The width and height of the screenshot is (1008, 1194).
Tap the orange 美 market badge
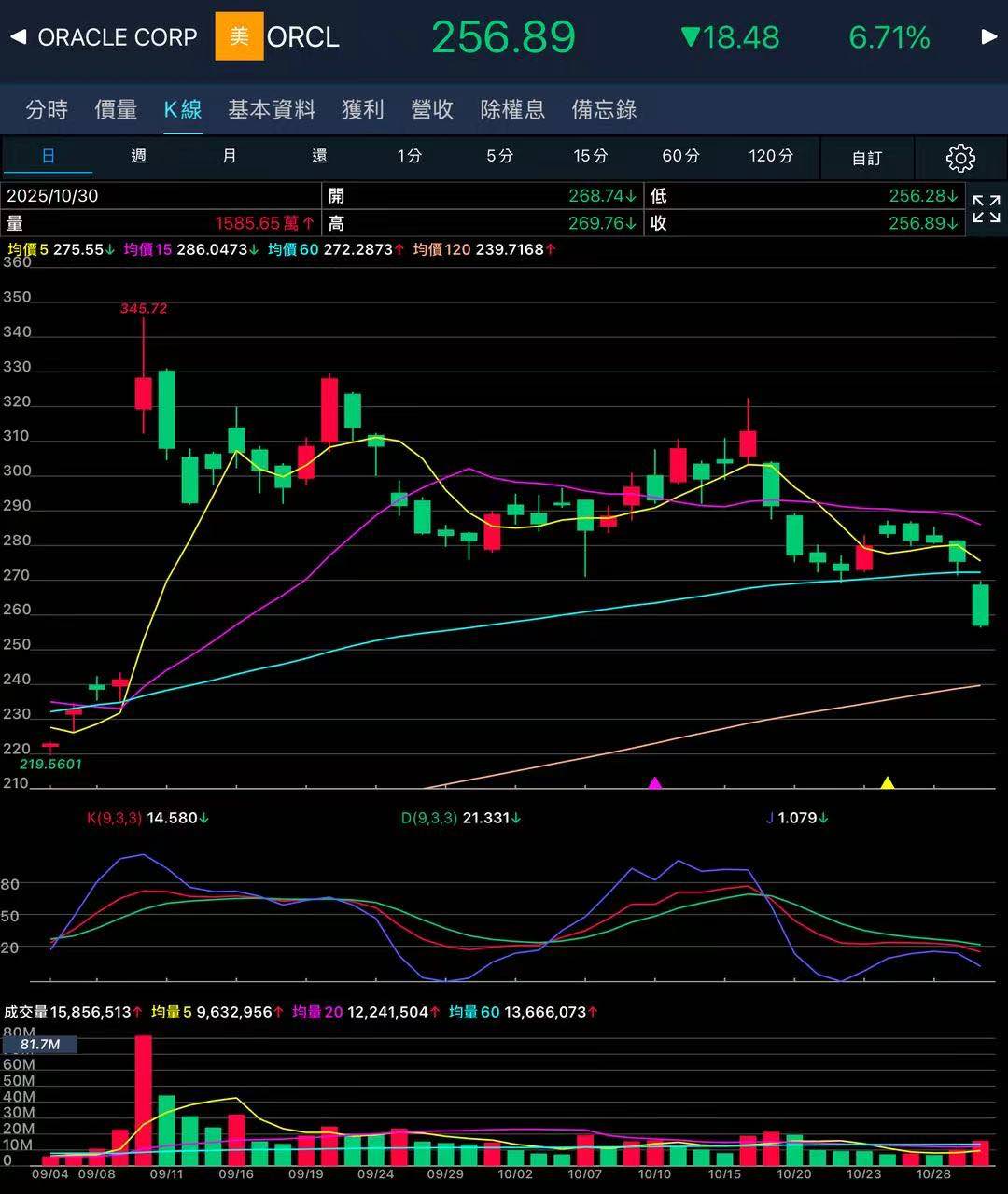239,37
